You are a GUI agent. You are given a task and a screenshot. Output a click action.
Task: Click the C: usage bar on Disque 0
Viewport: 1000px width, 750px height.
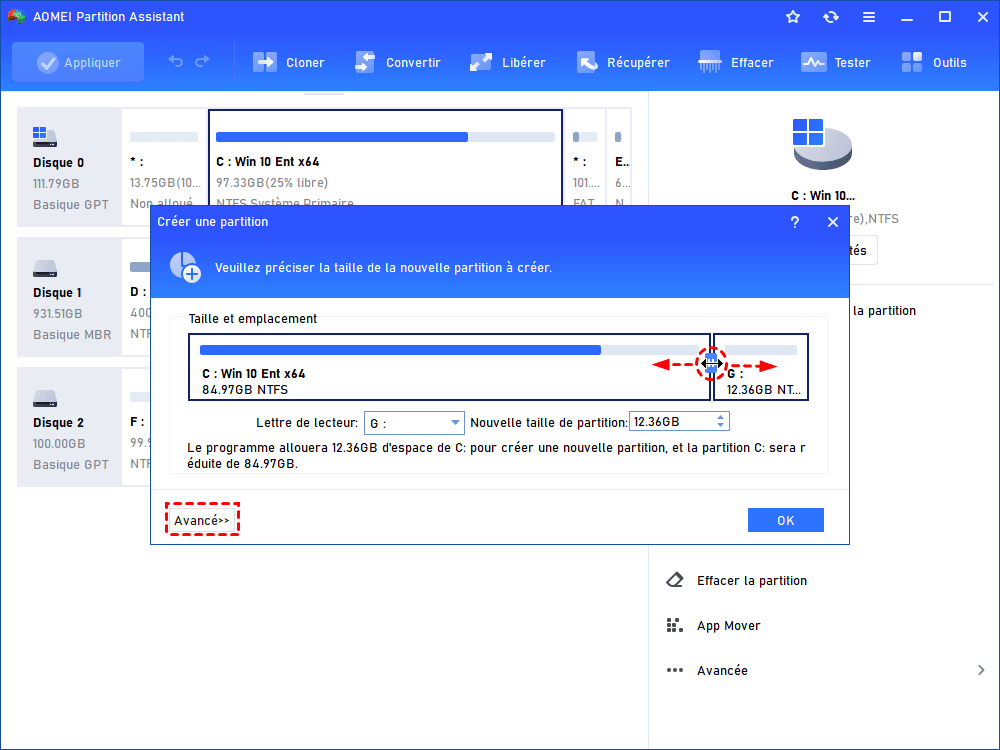coord(385,137)
